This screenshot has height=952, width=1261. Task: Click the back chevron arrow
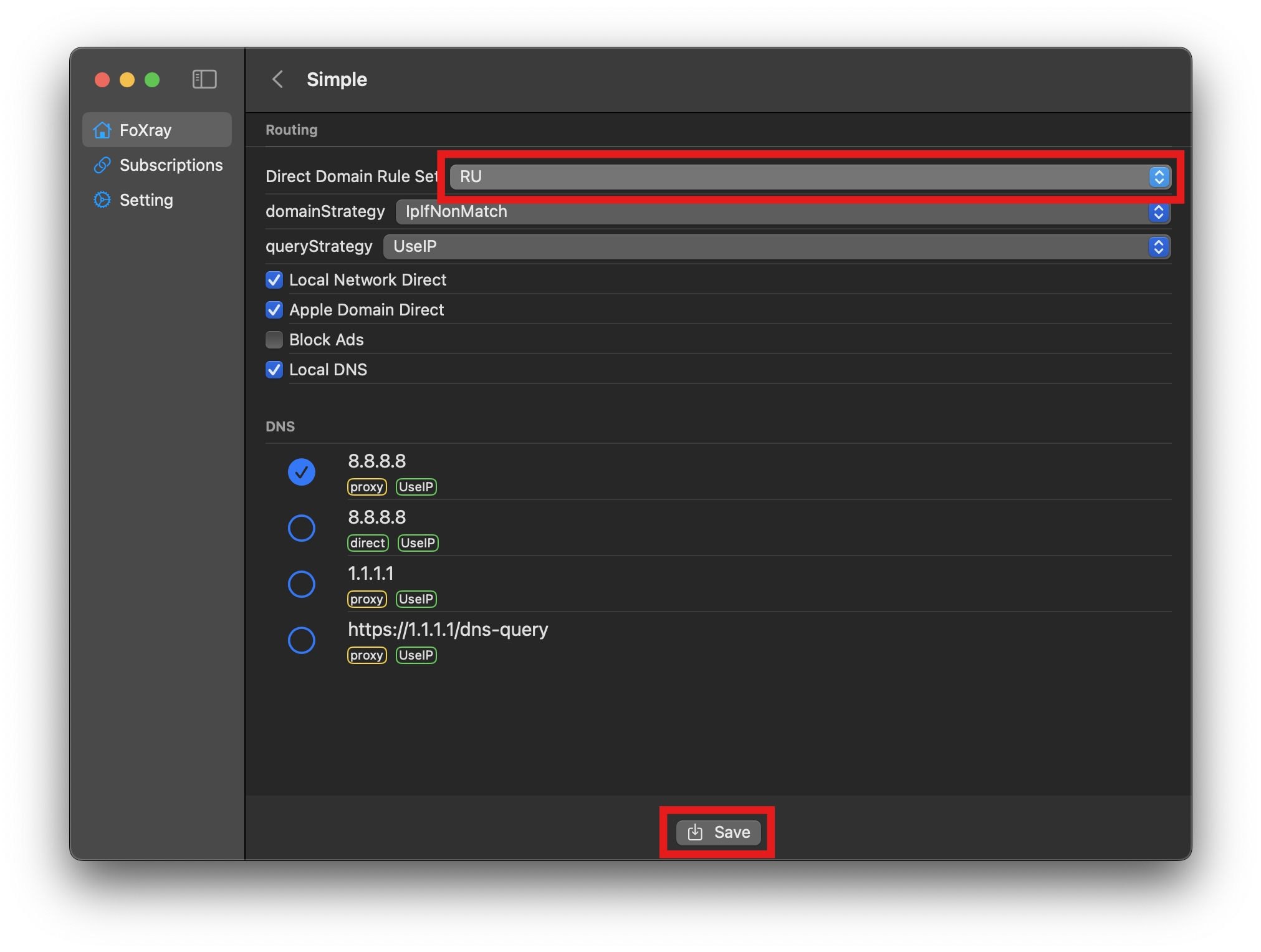[x=278, y=79]
